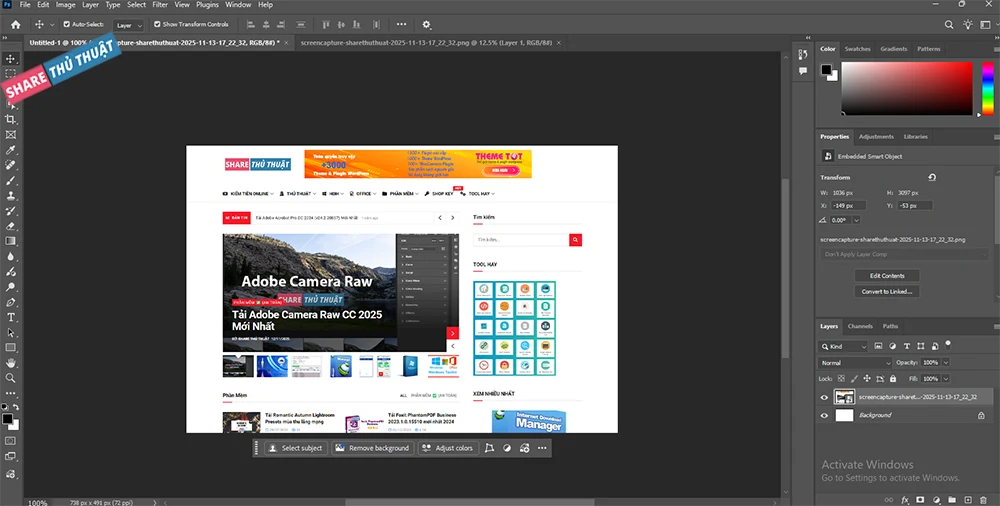
Task: Hide the screencapture smart object layer
Action: 824,397
